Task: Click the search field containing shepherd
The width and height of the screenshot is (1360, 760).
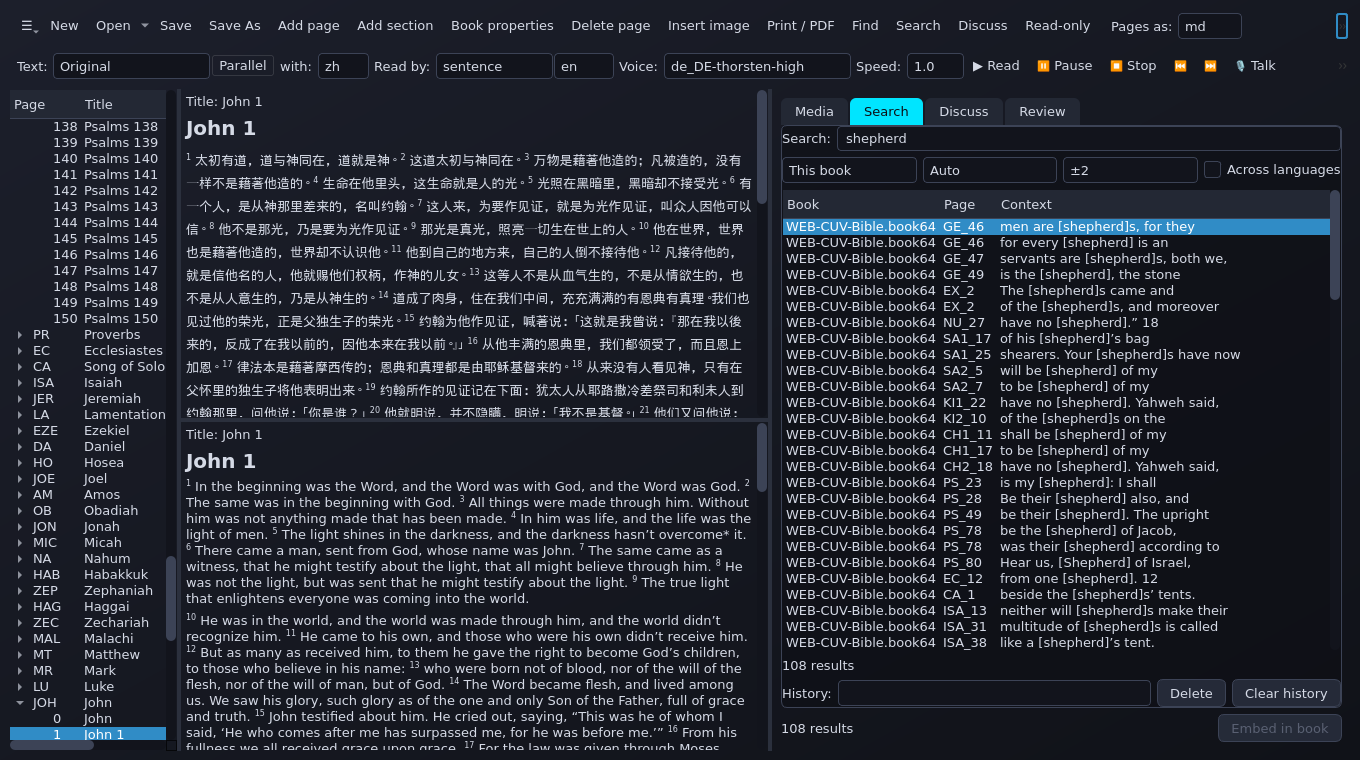Action: click(x=1088, y=139)
